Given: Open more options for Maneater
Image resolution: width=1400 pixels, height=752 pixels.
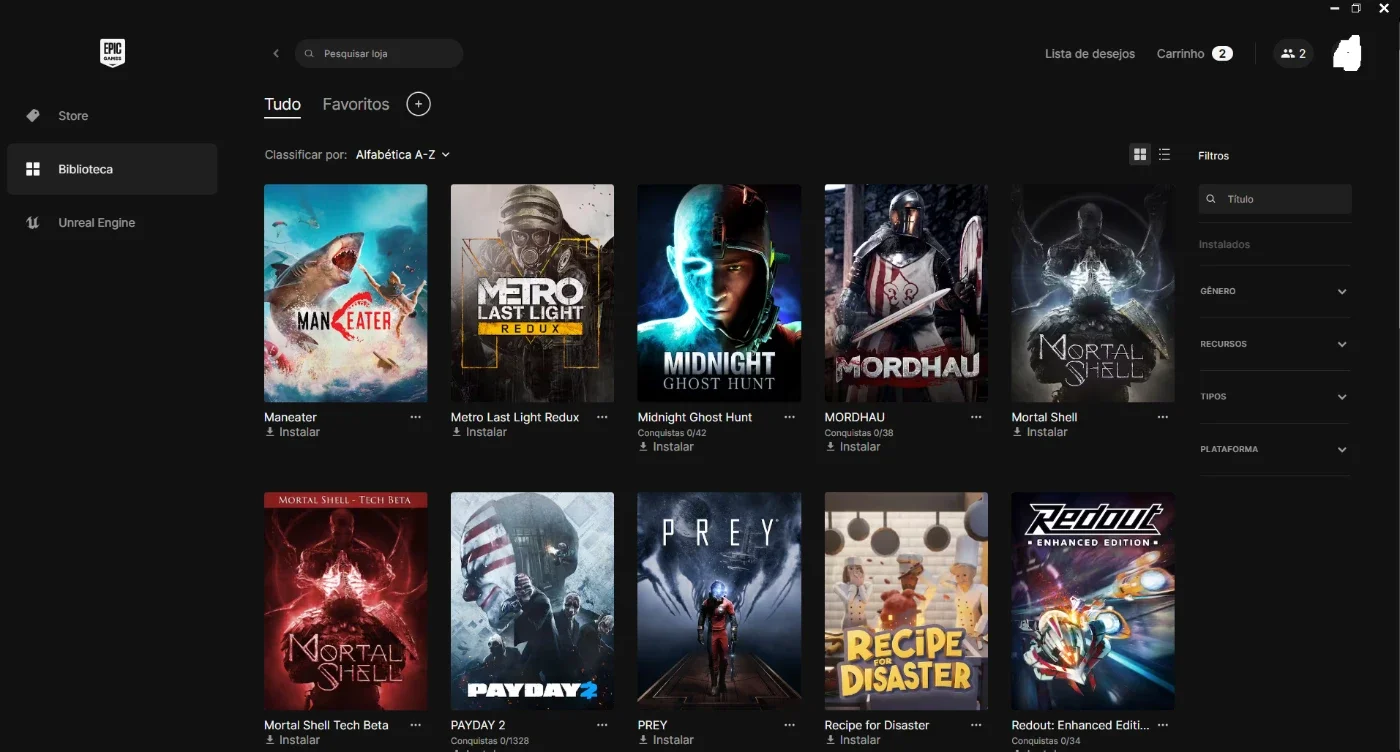Looking at the screenshot, I should click(416, 417).
